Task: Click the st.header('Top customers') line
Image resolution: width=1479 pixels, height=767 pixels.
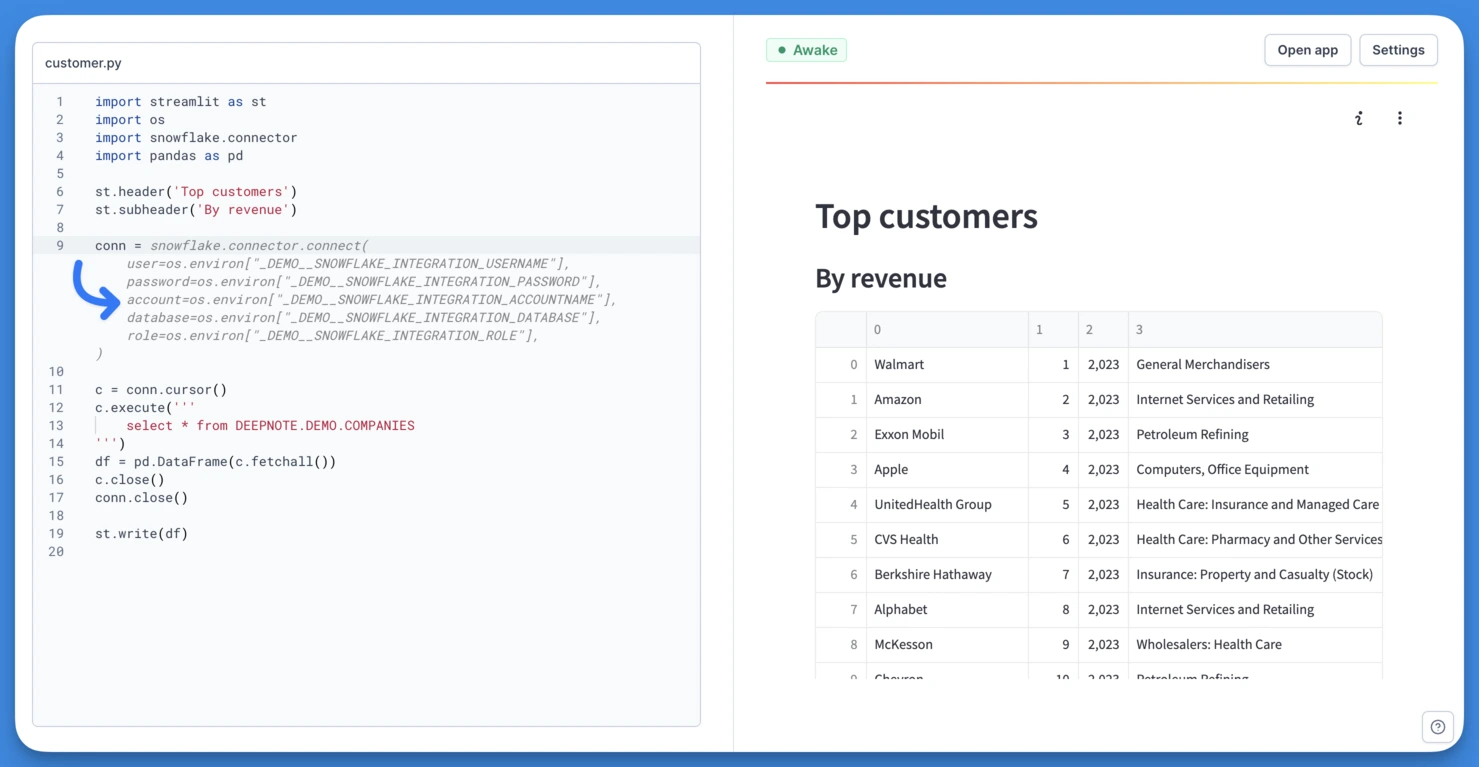Action: point(196,191)
